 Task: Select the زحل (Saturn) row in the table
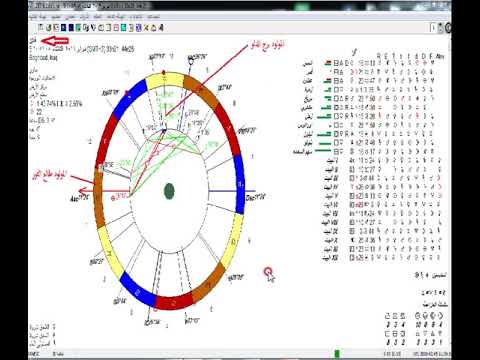369,116
